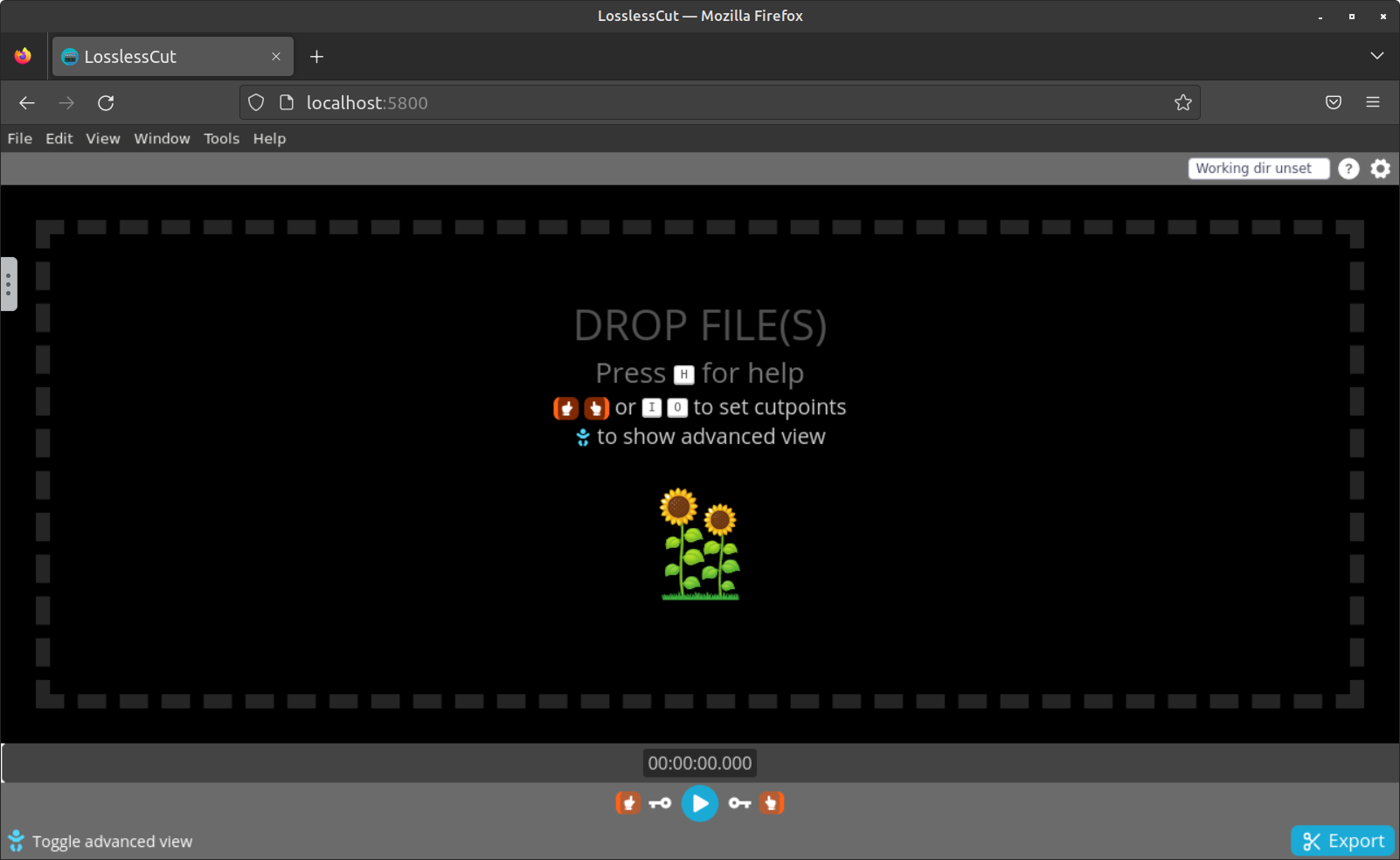Click the Export button
1400x860 pixels.
click(1342, 841)
